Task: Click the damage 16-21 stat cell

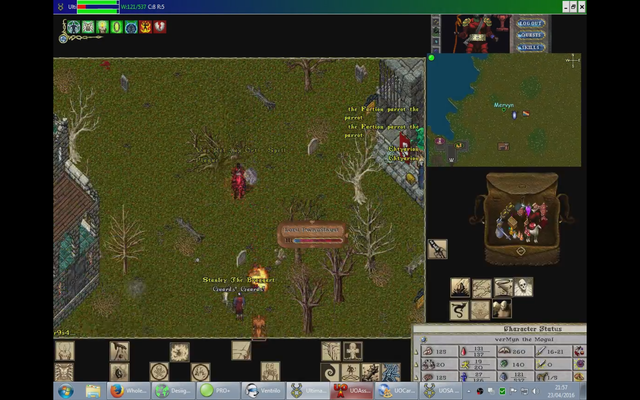Action: [553, 351]
